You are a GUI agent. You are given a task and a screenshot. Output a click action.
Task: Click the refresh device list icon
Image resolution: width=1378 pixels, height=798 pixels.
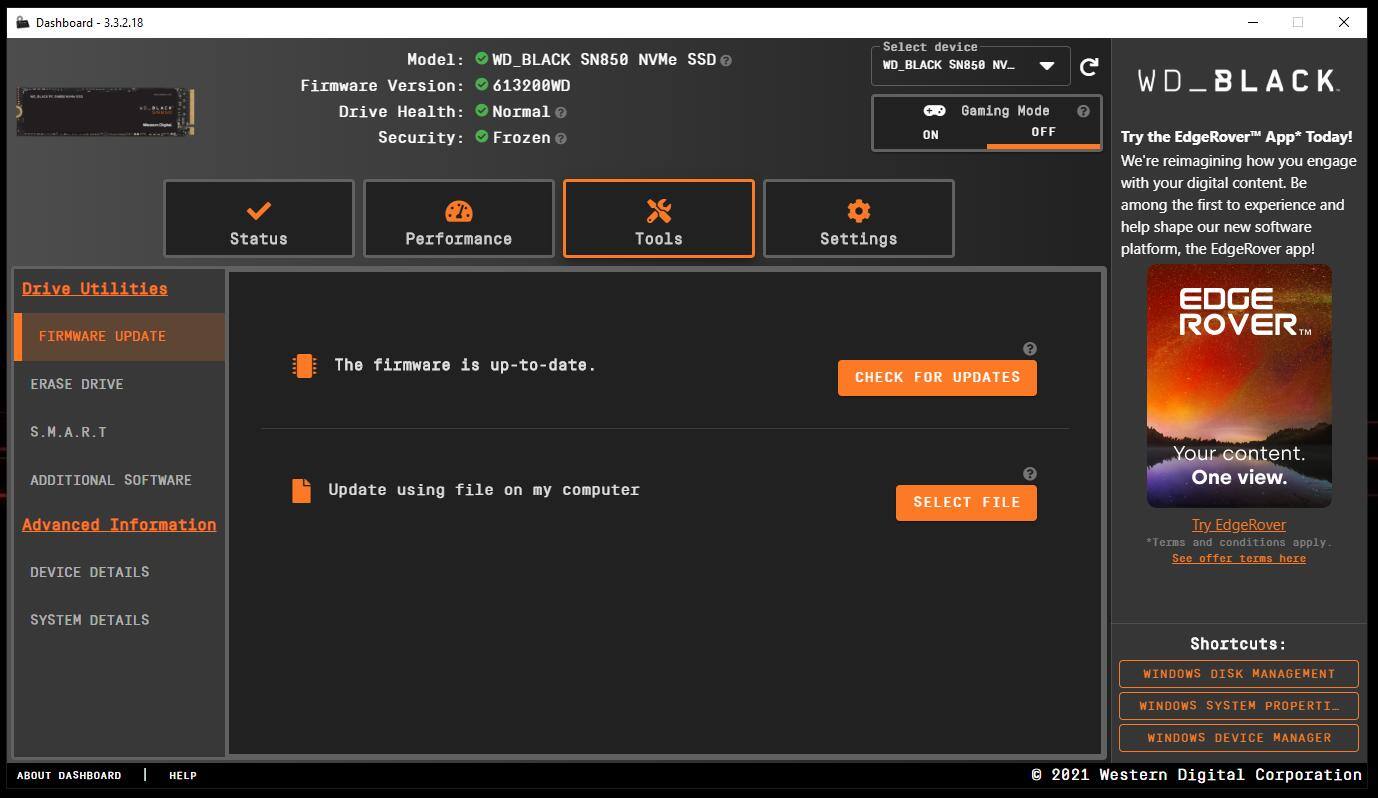(x=1089, y=67)
